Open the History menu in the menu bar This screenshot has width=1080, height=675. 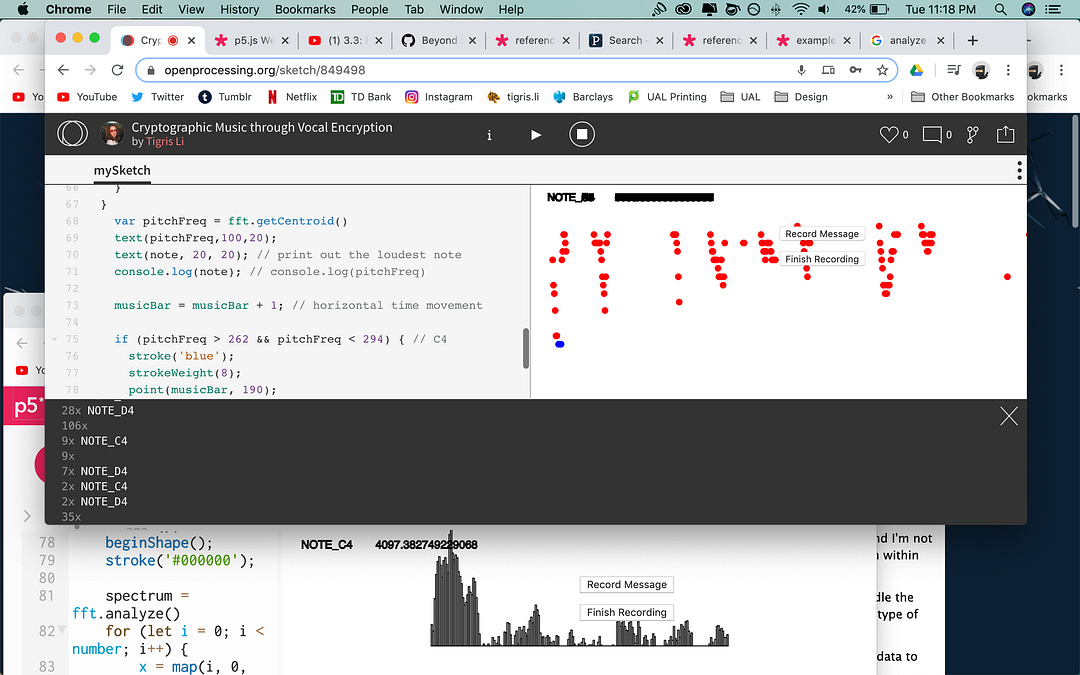click(x=239, y=9)
